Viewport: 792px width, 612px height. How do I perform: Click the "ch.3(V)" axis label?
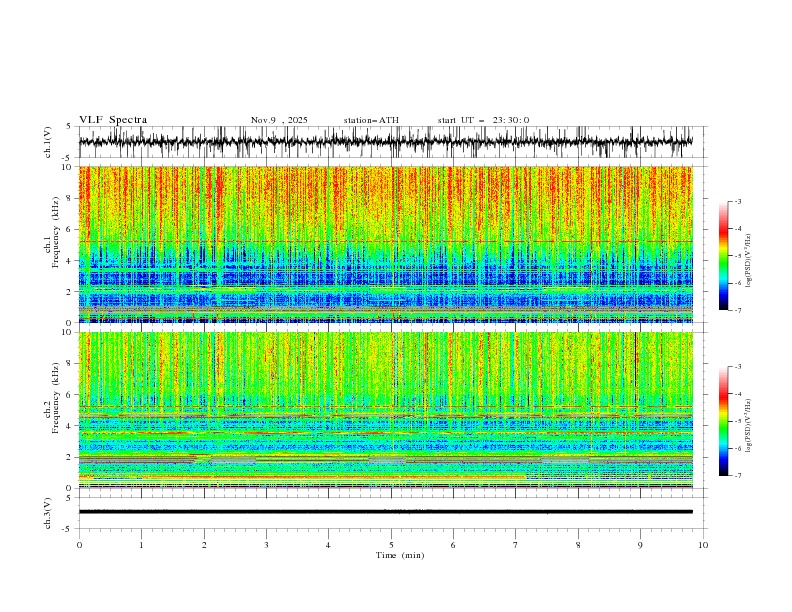click(x=48, y=513)
